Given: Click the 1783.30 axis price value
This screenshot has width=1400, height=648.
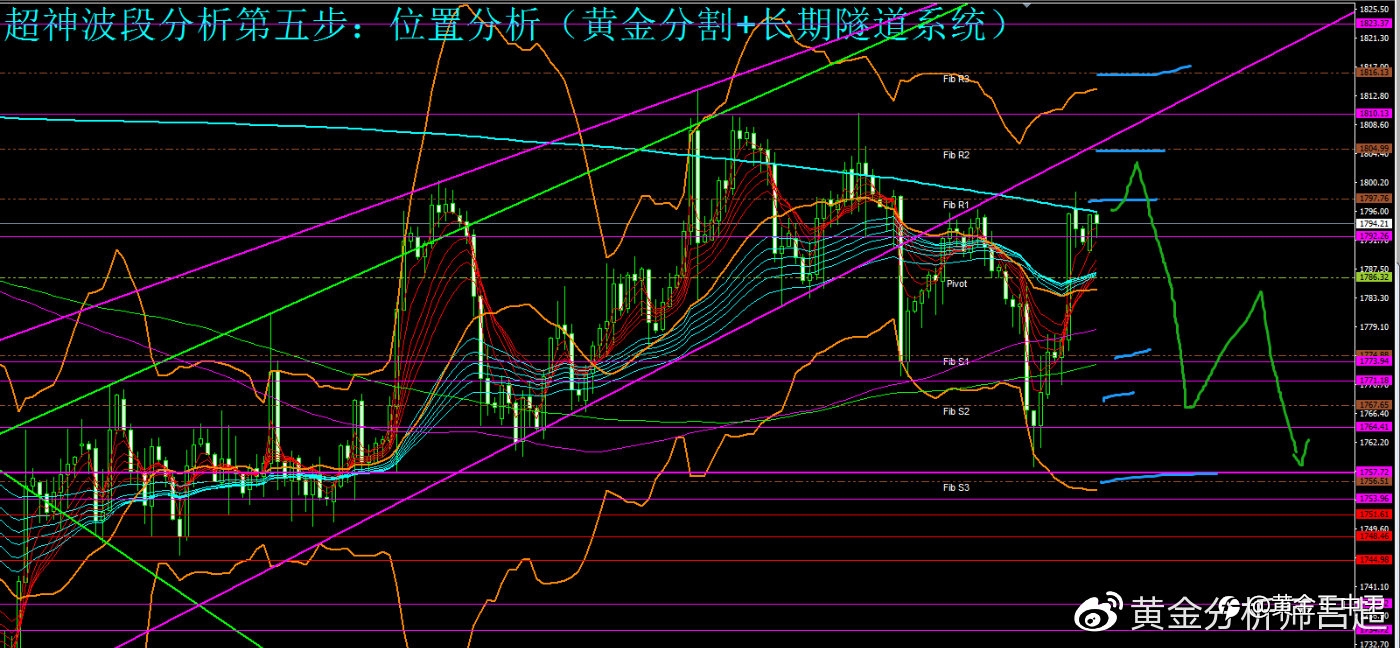Looking at the screenshot, I should click(x=1374, y=298).
